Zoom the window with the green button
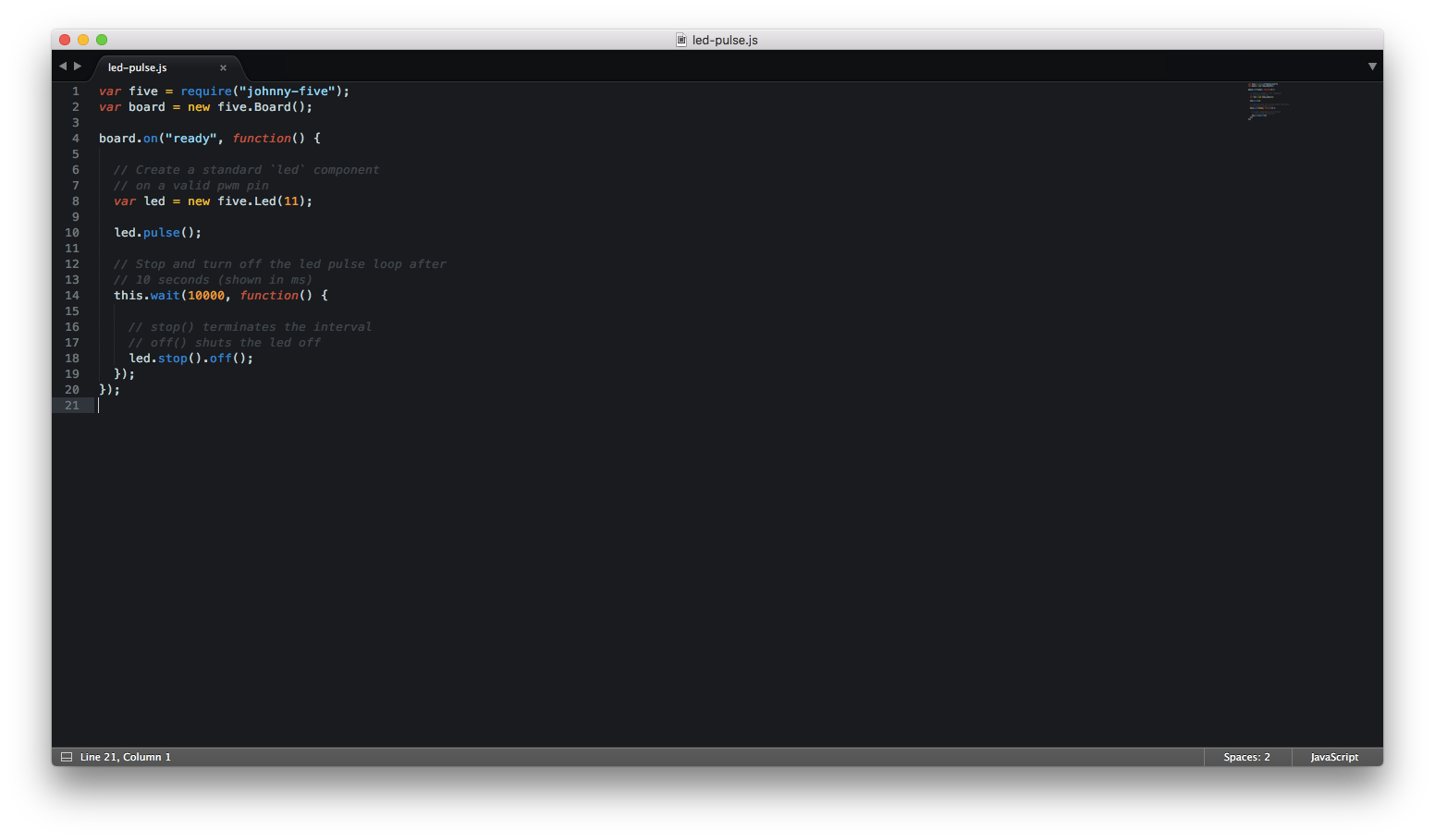 102,40
